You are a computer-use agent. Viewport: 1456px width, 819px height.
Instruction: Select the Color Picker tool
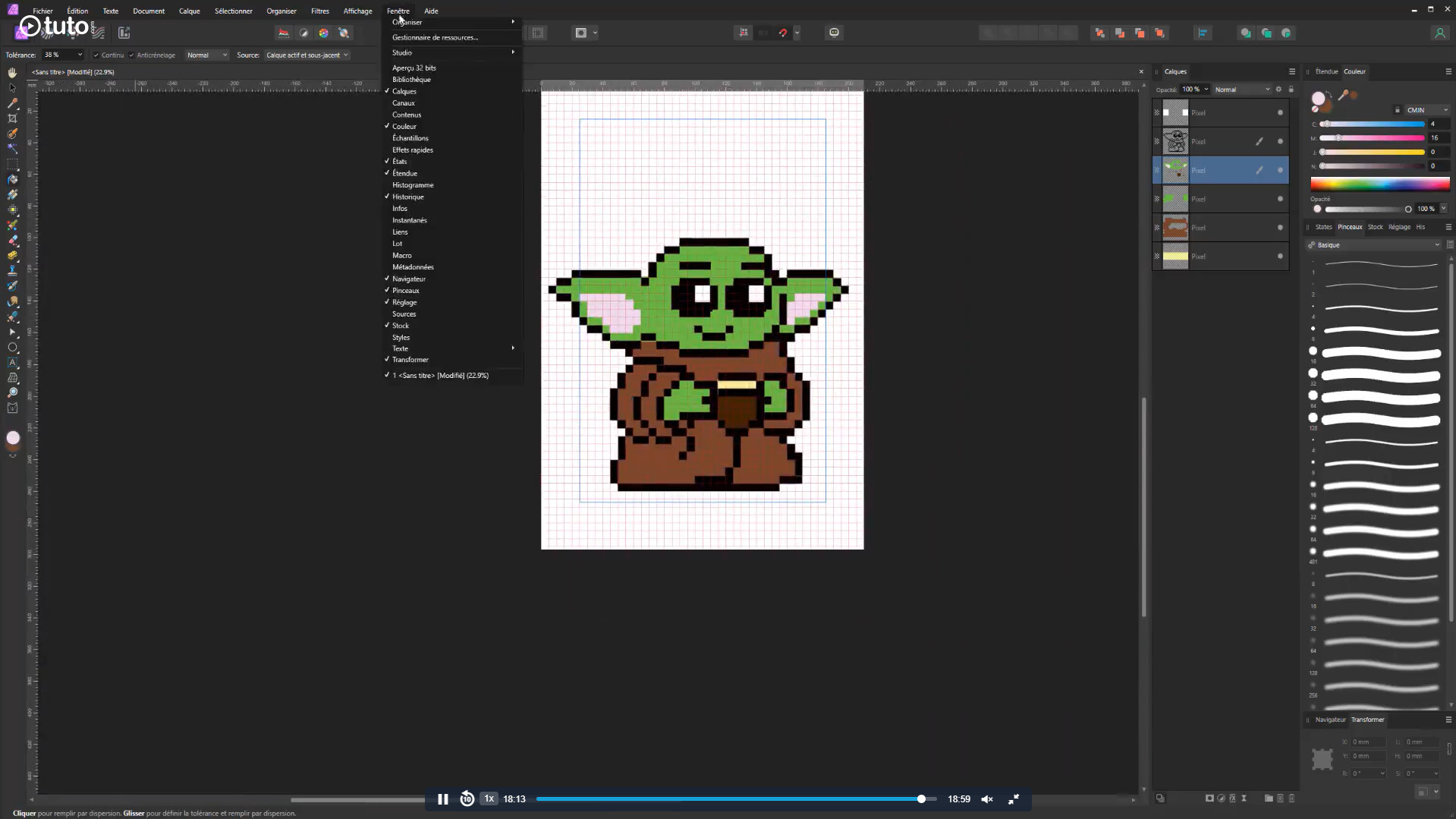(x=12, y=102)
